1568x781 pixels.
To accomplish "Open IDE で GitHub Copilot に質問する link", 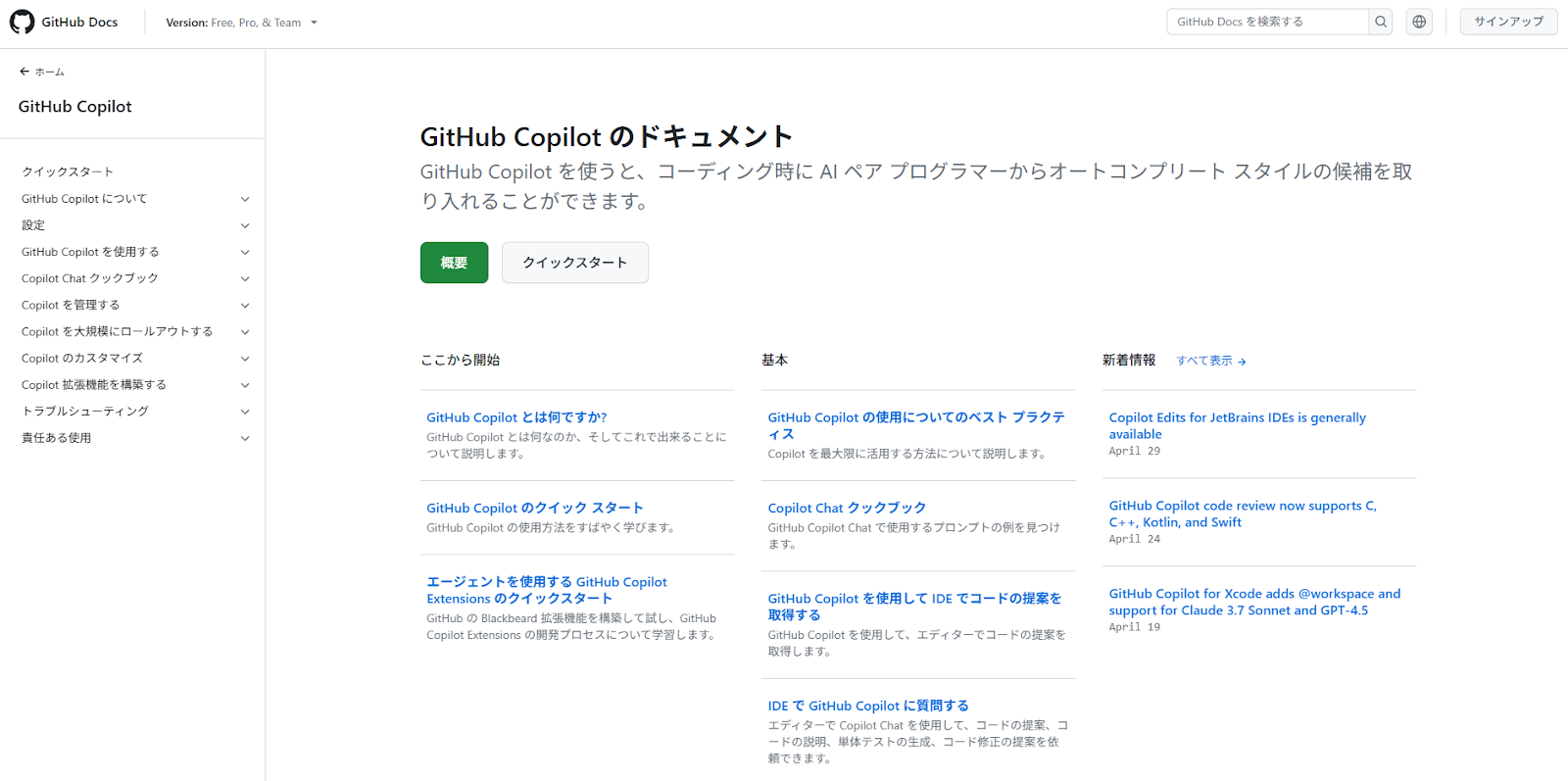I will coord(868,706).
